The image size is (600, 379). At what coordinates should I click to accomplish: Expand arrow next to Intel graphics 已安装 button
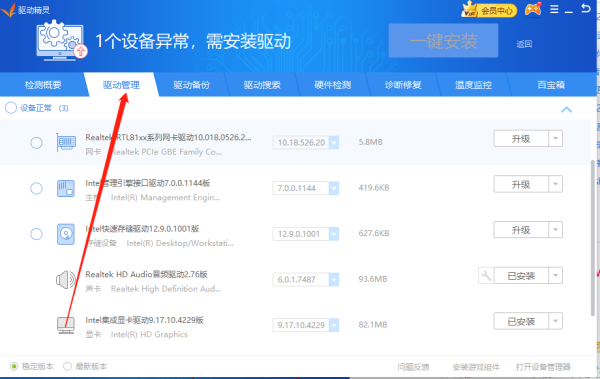point(555,321)
